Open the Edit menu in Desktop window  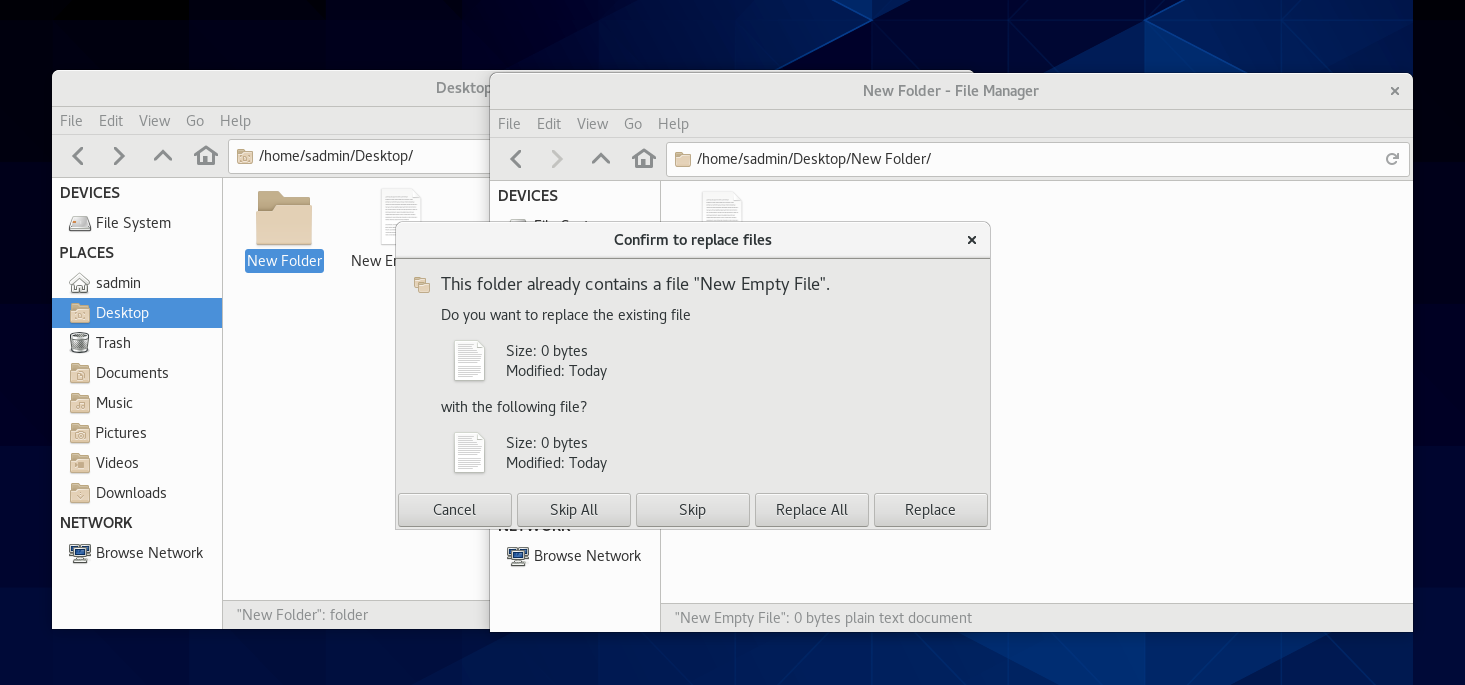point(110,121)
